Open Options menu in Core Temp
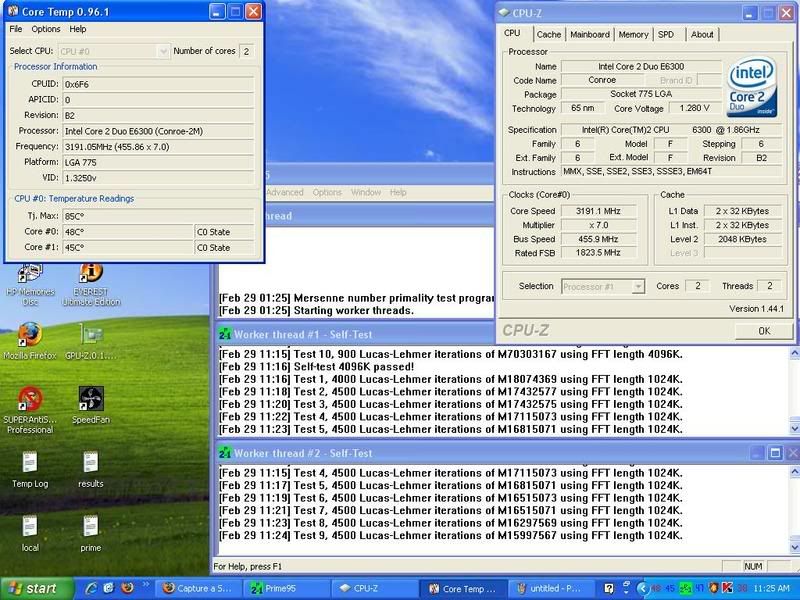The width and height of the screenshot is (800, 600). click(x=46, y=29)
